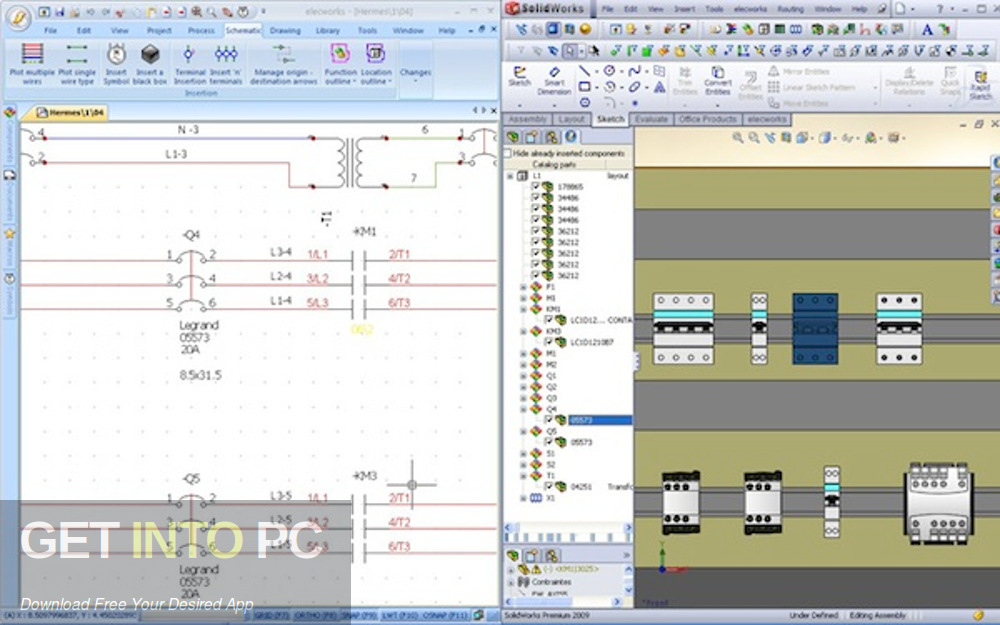Toggle checkbox for LC1D12... CONTA part

548,320
